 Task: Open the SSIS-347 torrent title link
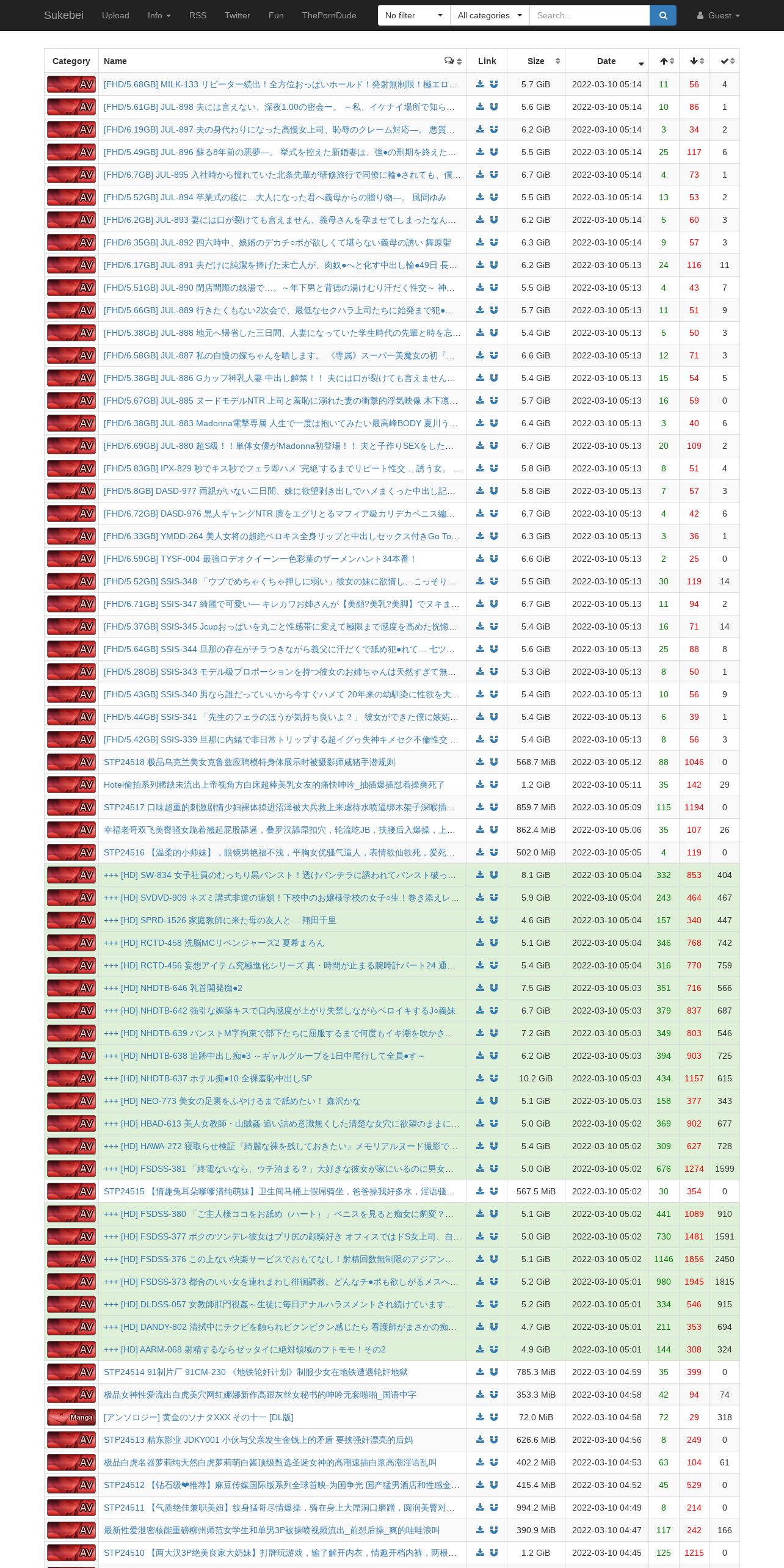click(281, 604)
